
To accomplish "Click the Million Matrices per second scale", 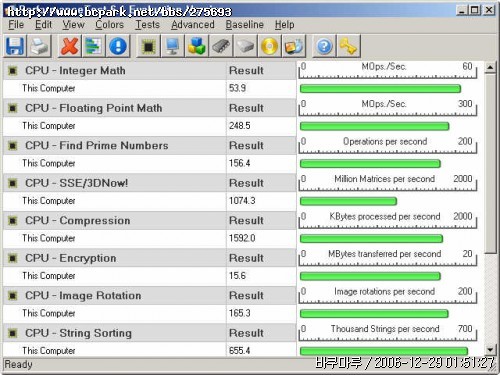I will (x=388, y=183).
